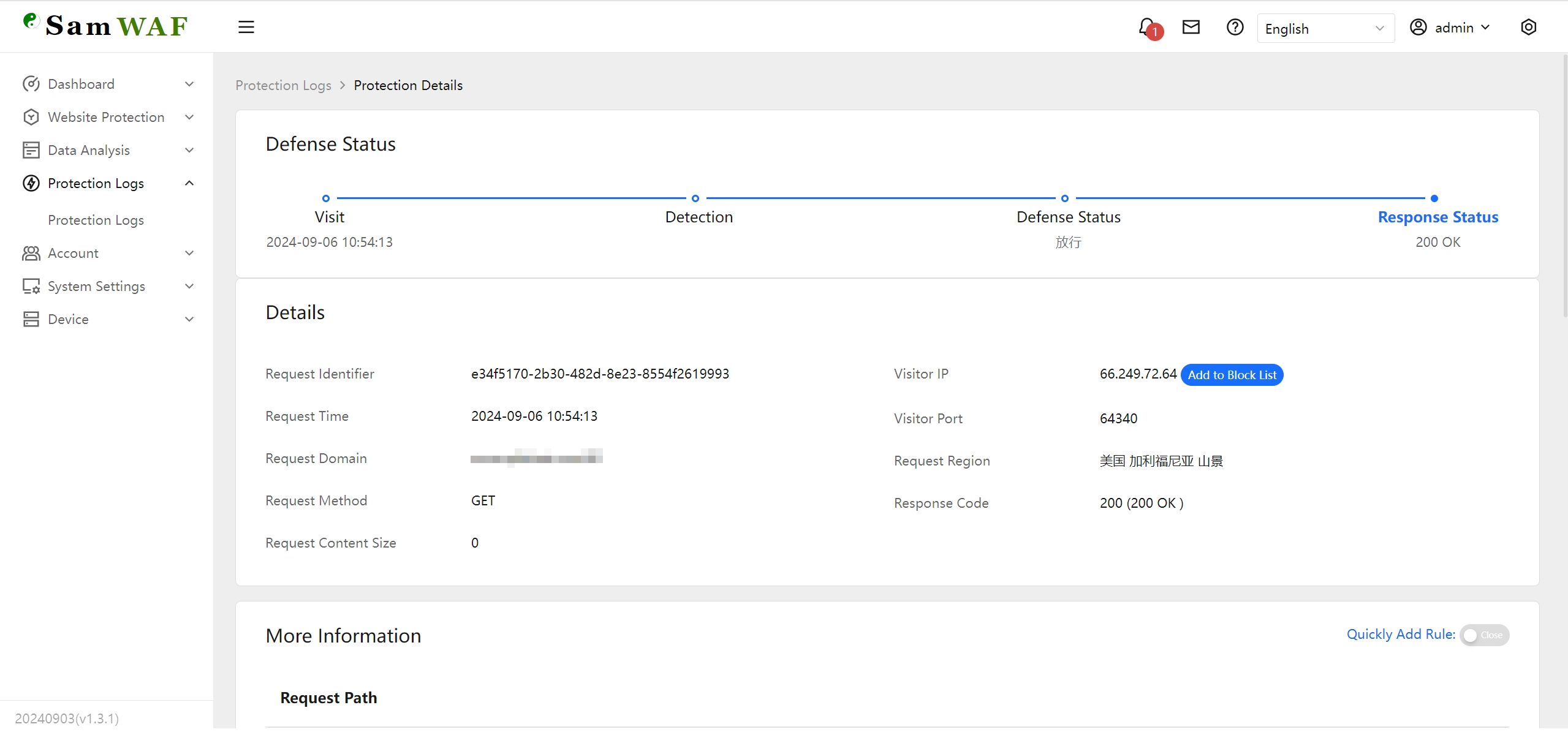Image resolution: width=1568 pixels, height=735 pixels.
Task: Open the English language dropdown
Action: [x=1325, y=28]
